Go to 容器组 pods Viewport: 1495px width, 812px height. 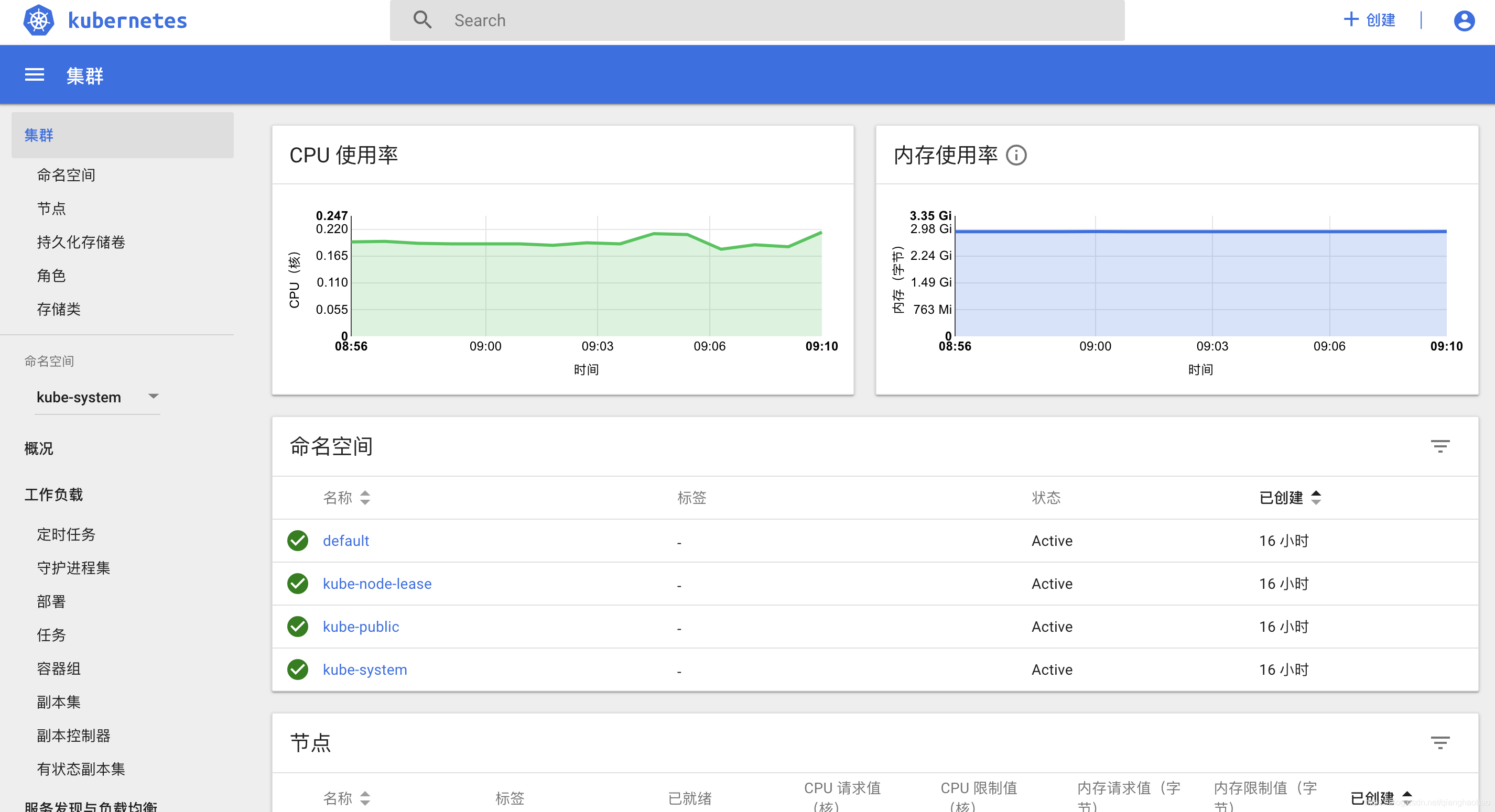pos(59,669)
